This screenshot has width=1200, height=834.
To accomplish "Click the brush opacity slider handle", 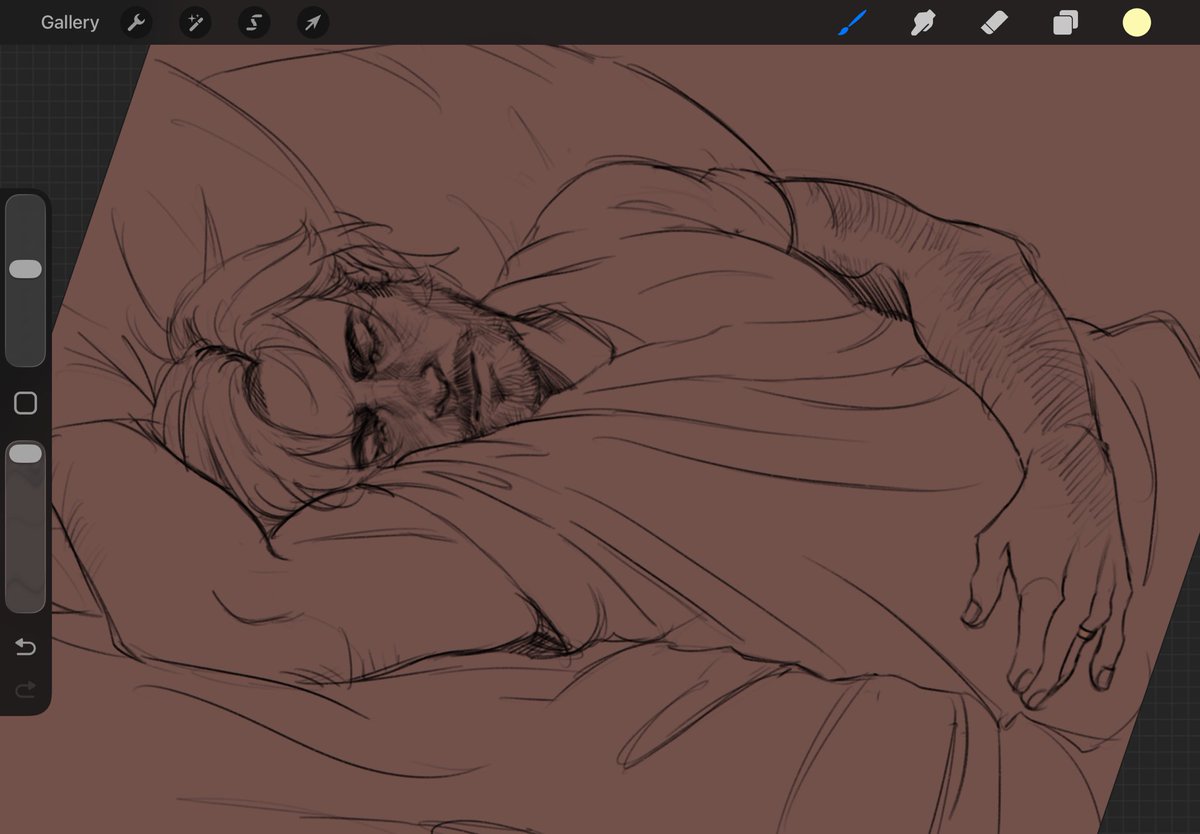I will point(25,454).
